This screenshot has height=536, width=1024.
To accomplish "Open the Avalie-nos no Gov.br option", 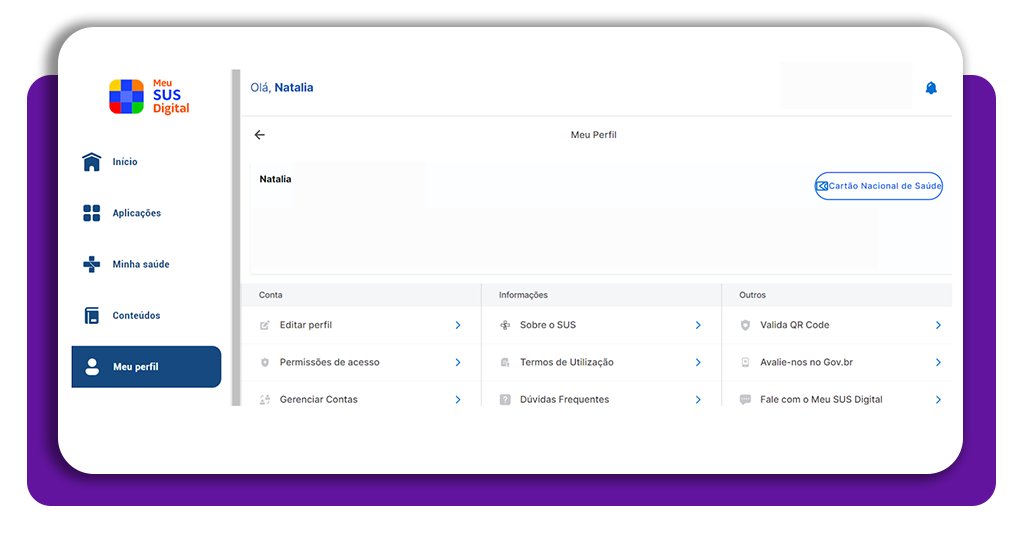I will pos(837,362).
